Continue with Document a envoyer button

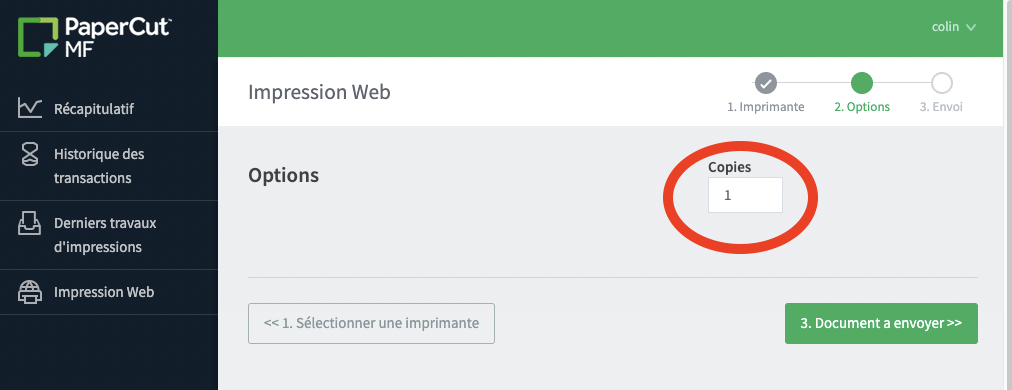881,323
